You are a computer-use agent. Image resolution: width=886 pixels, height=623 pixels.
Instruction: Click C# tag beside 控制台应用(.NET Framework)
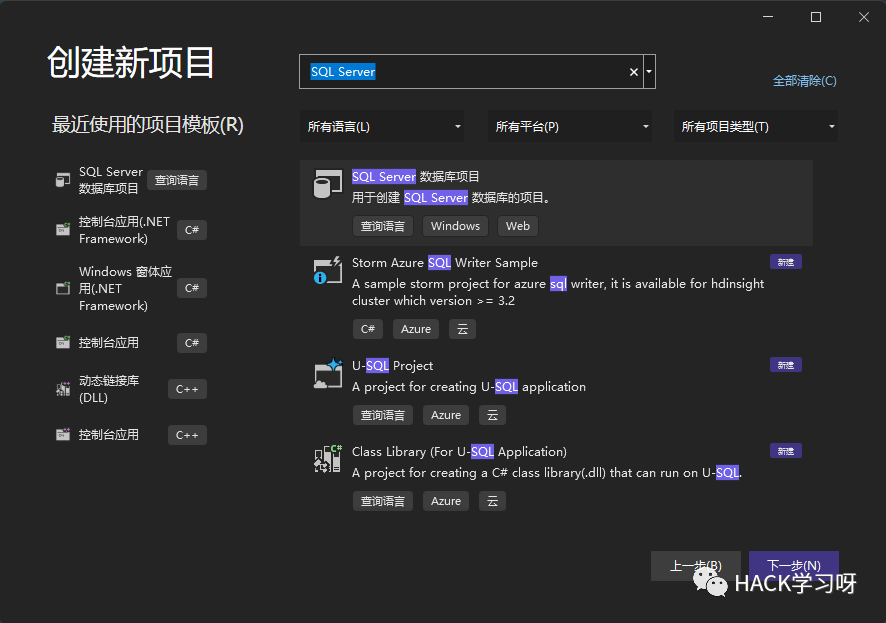pos(192,230)
